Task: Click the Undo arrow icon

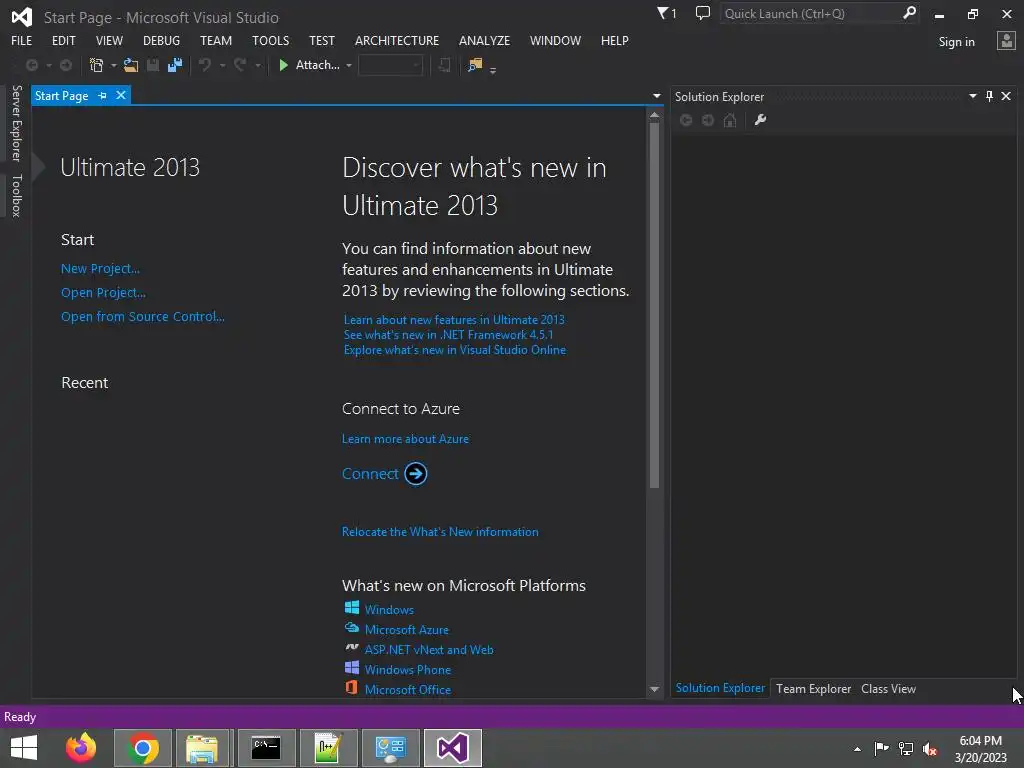Action: (x=205, y=65)
